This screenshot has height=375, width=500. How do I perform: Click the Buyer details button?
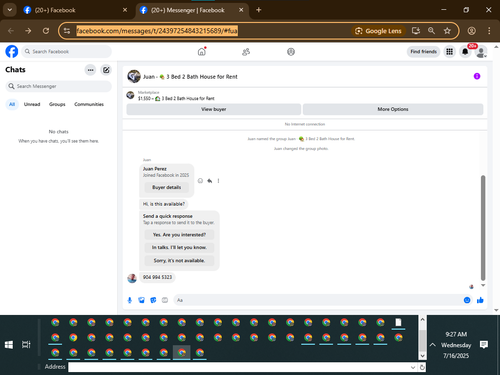(167, 187)
